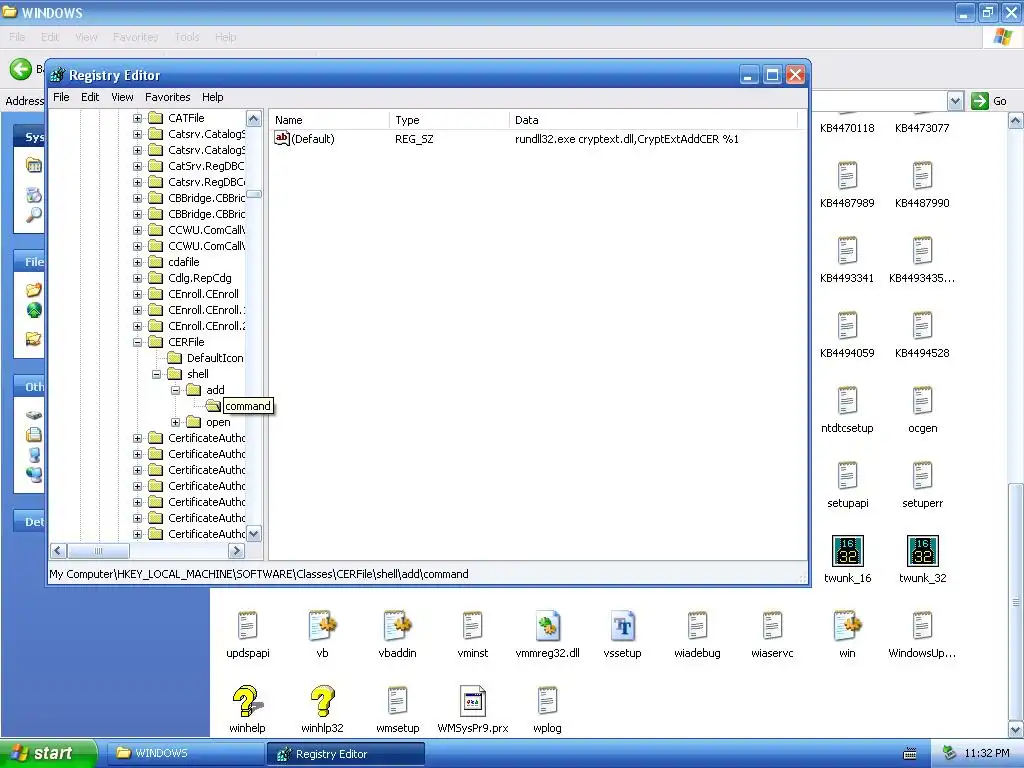Select the vbaddin configuration file icon

tap(398, 626)
